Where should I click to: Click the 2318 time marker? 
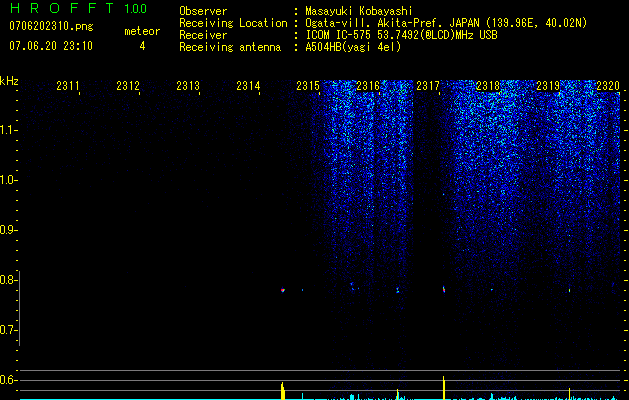488,86
